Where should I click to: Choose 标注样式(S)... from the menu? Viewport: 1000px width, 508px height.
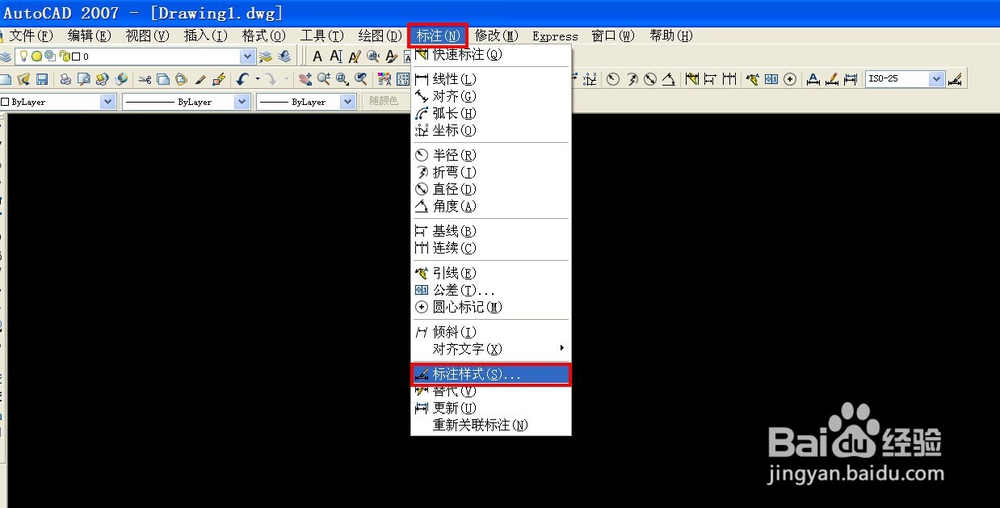click(490, 375)
